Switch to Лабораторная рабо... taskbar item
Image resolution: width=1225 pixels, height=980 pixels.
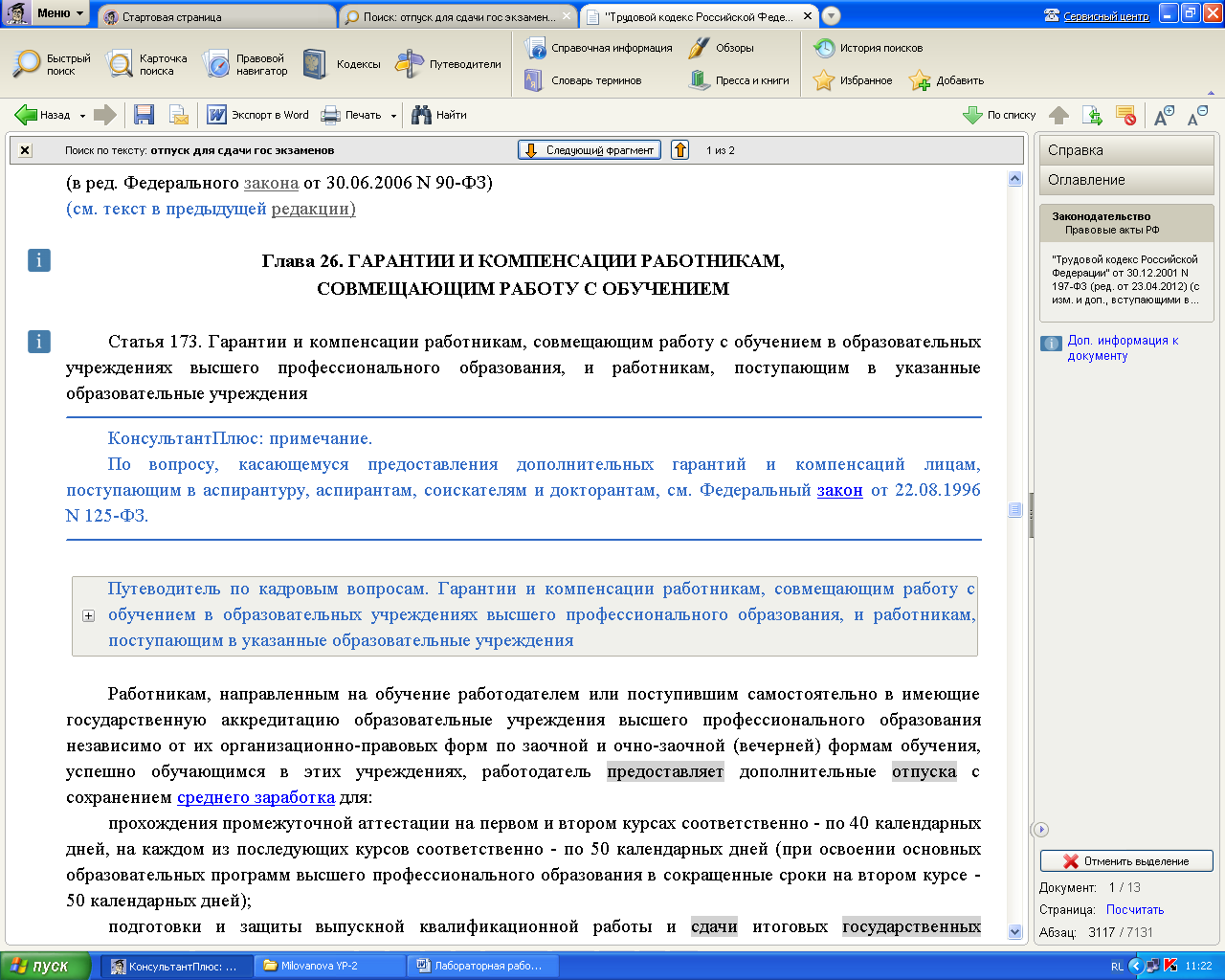[483, 966]
